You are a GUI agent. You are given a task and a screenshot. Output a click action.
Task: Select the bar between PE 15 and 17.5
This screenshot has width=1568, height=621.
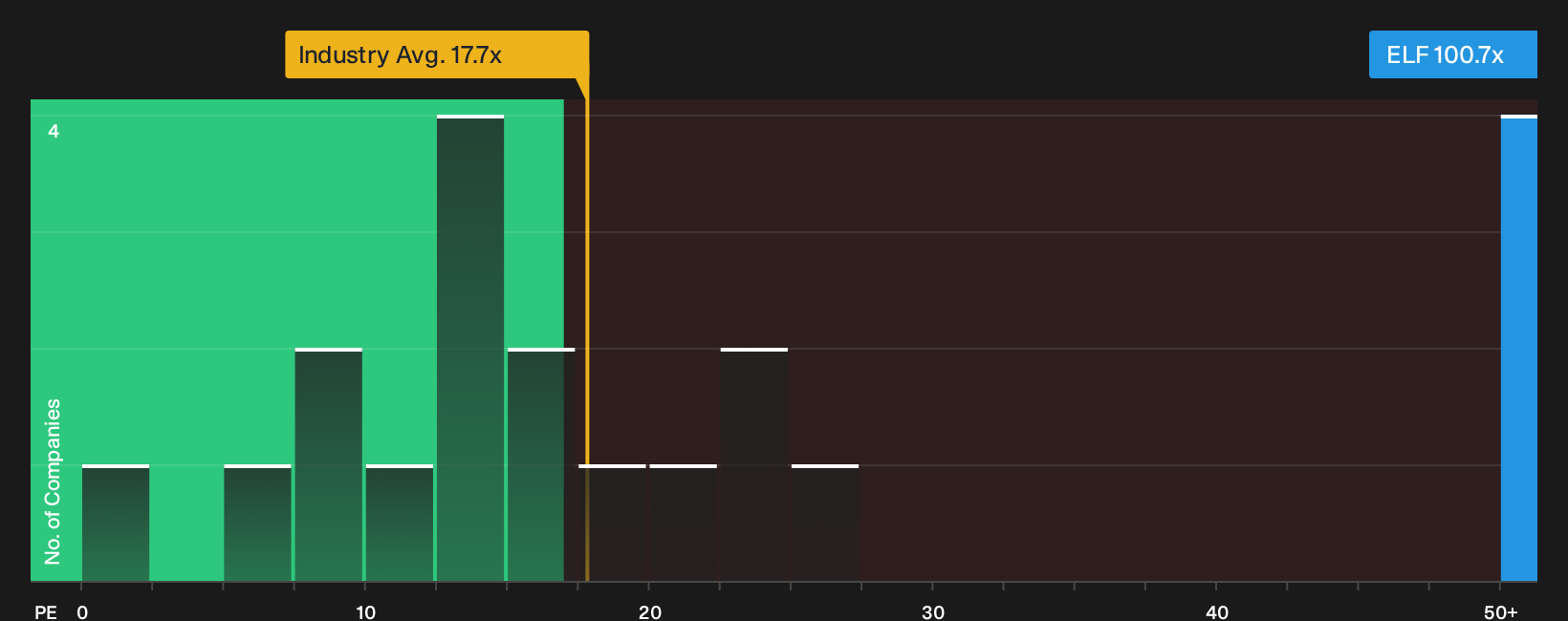(x=541, y=464)
